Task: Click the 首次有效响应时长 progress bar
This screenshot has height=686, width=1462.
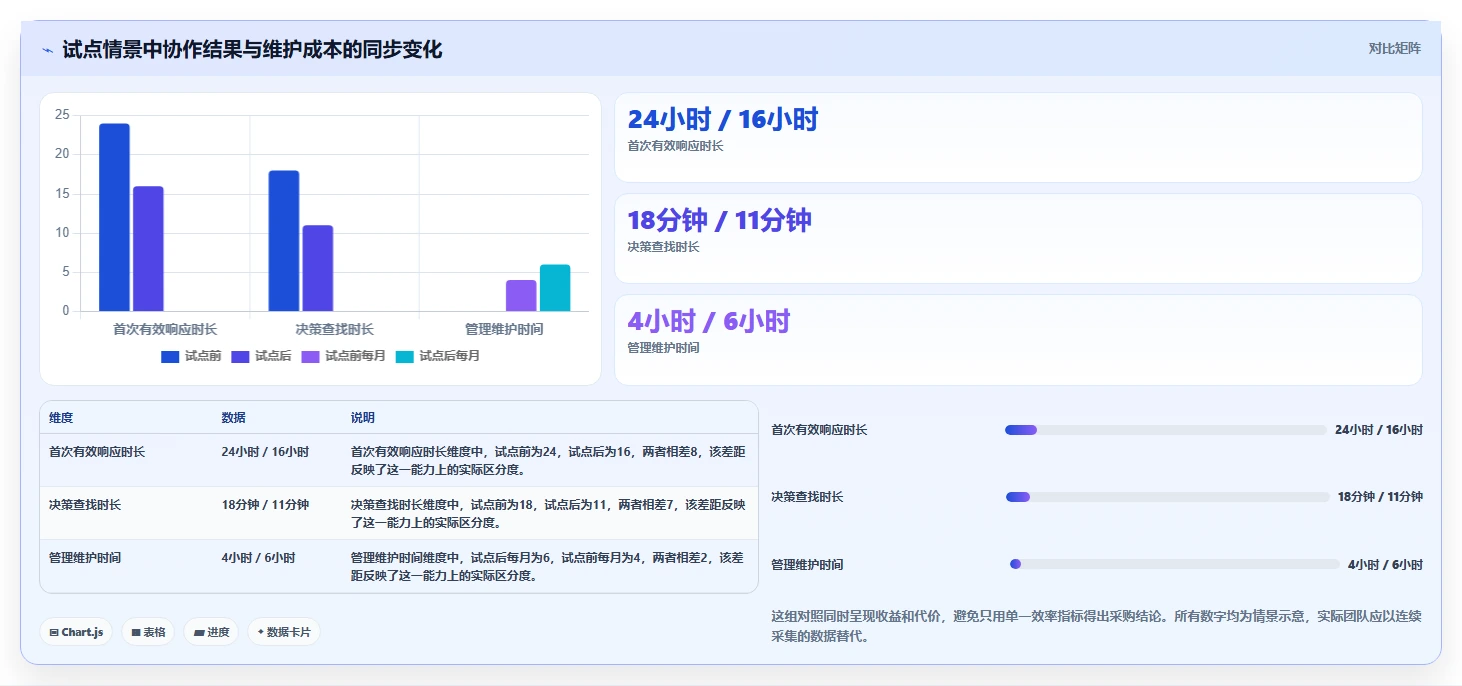Action: click(x=1166, y=430)
